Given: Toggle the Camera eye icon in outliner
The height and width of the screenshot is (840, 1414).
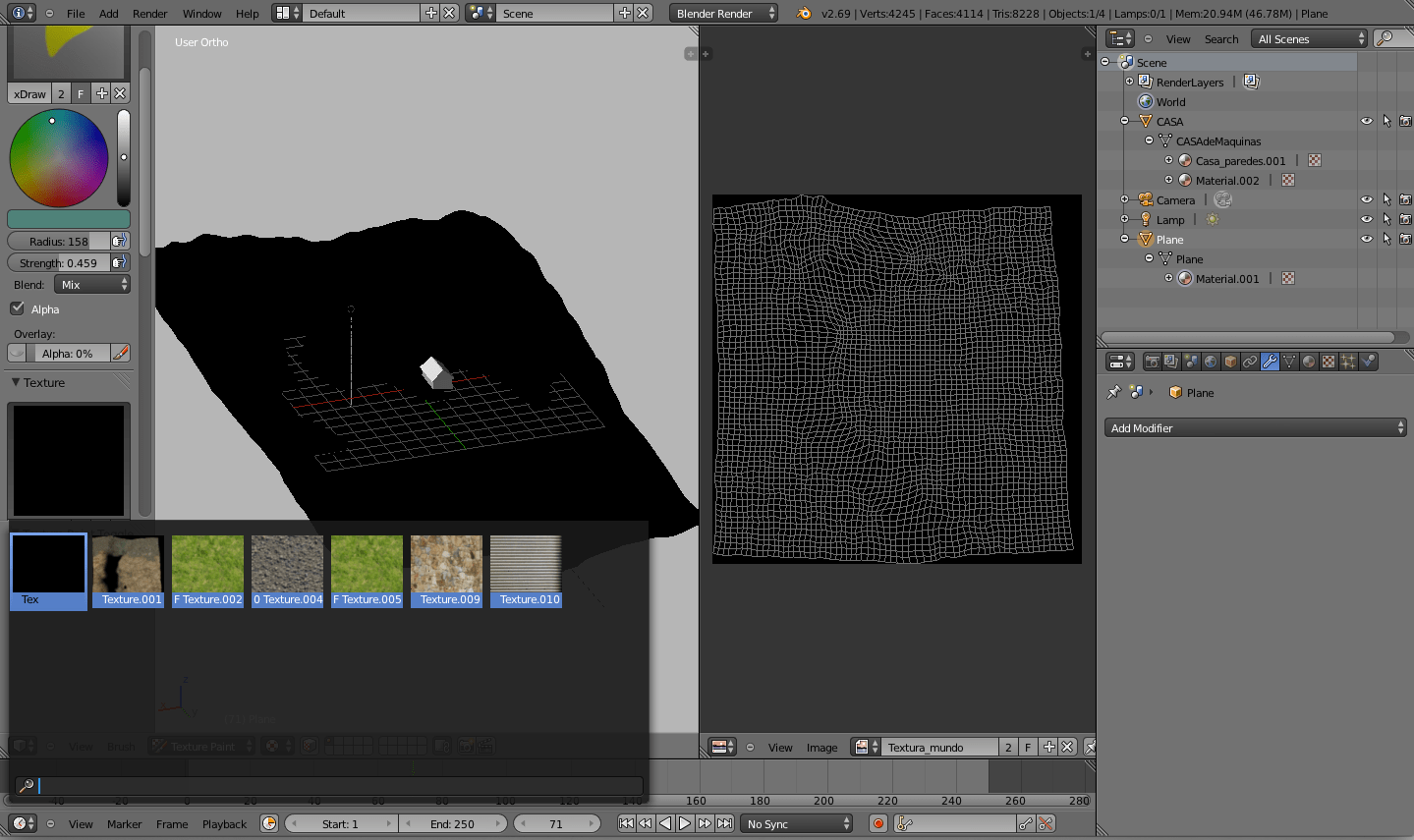Looking at the screenshot, I should coord(1367,199).
